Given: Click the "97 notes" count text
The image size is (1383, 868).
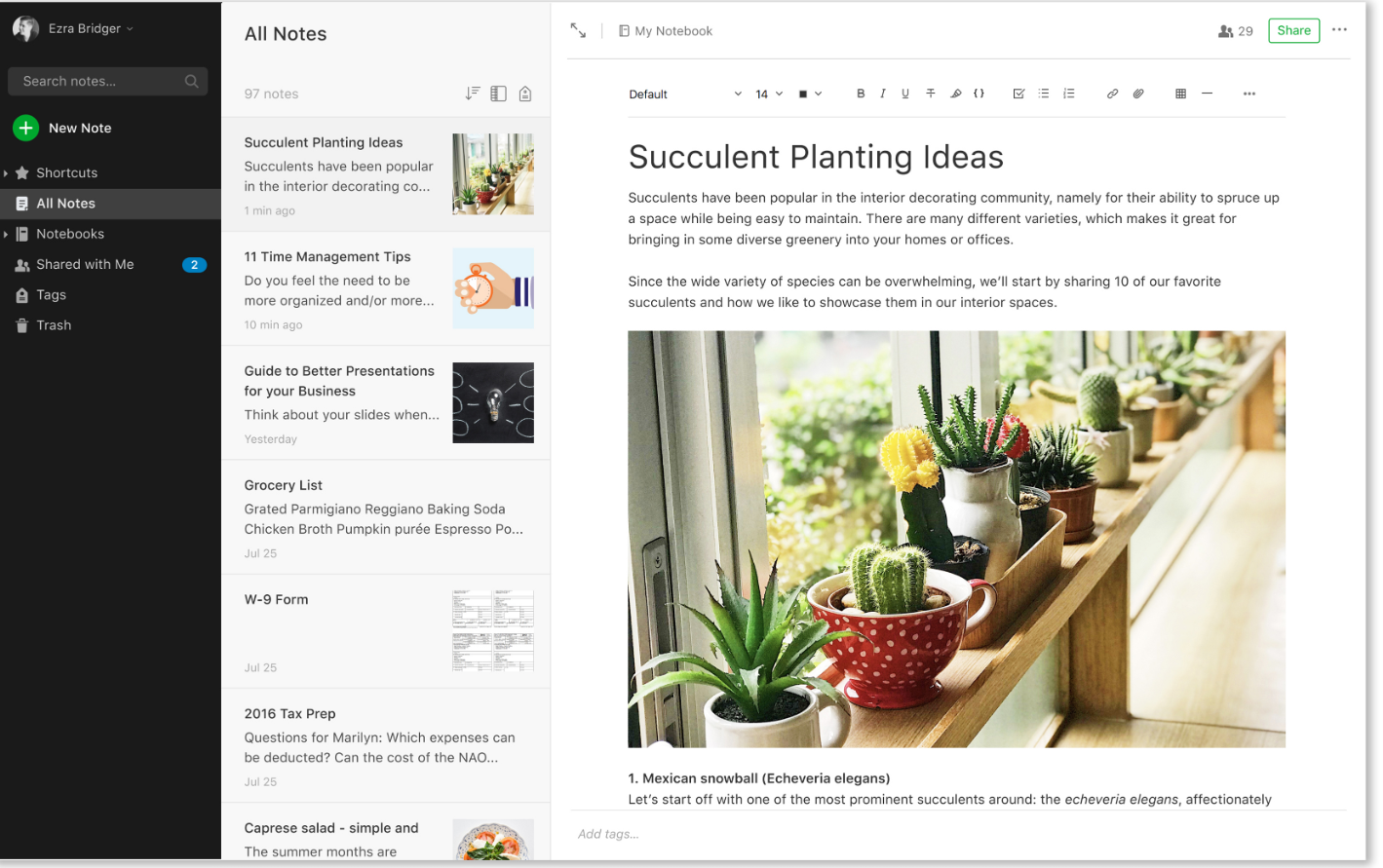Looking at the screenshot, I should [271, 94].
